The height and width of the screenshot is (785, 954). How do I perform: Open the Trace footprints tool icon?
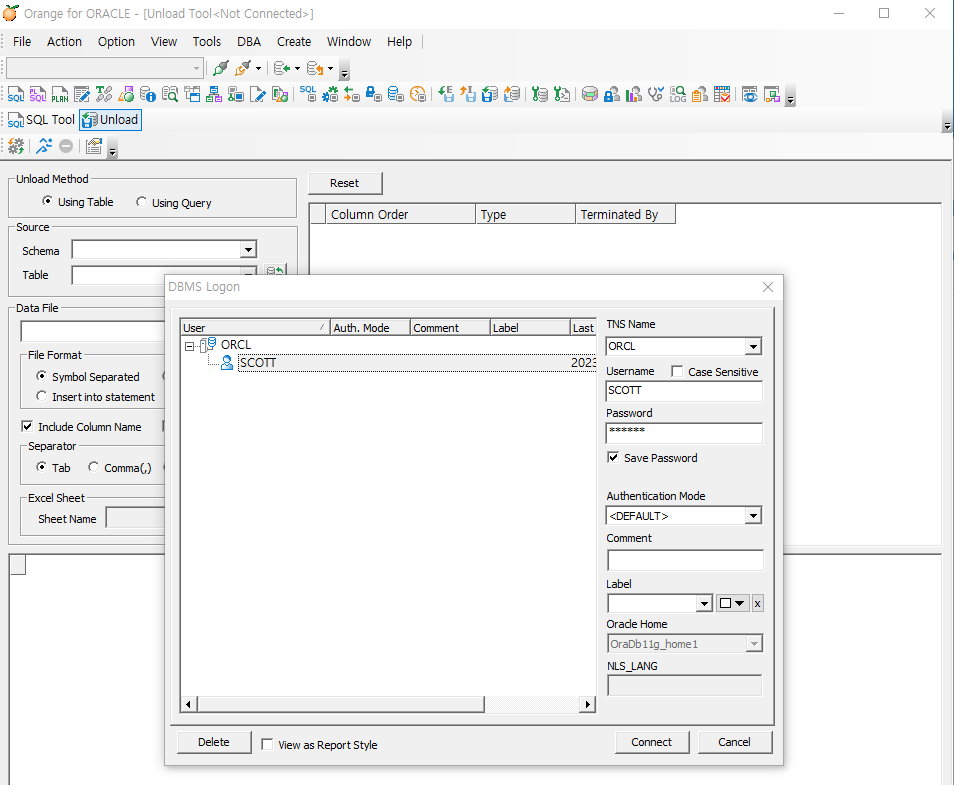(x=104, y=94)
